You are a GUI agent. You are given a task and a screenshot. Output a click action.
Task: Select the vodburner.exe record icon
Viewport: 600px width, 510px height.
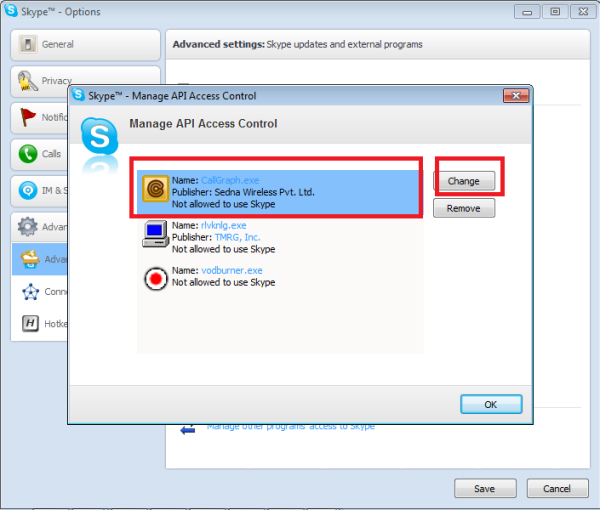tap(156, 279)
